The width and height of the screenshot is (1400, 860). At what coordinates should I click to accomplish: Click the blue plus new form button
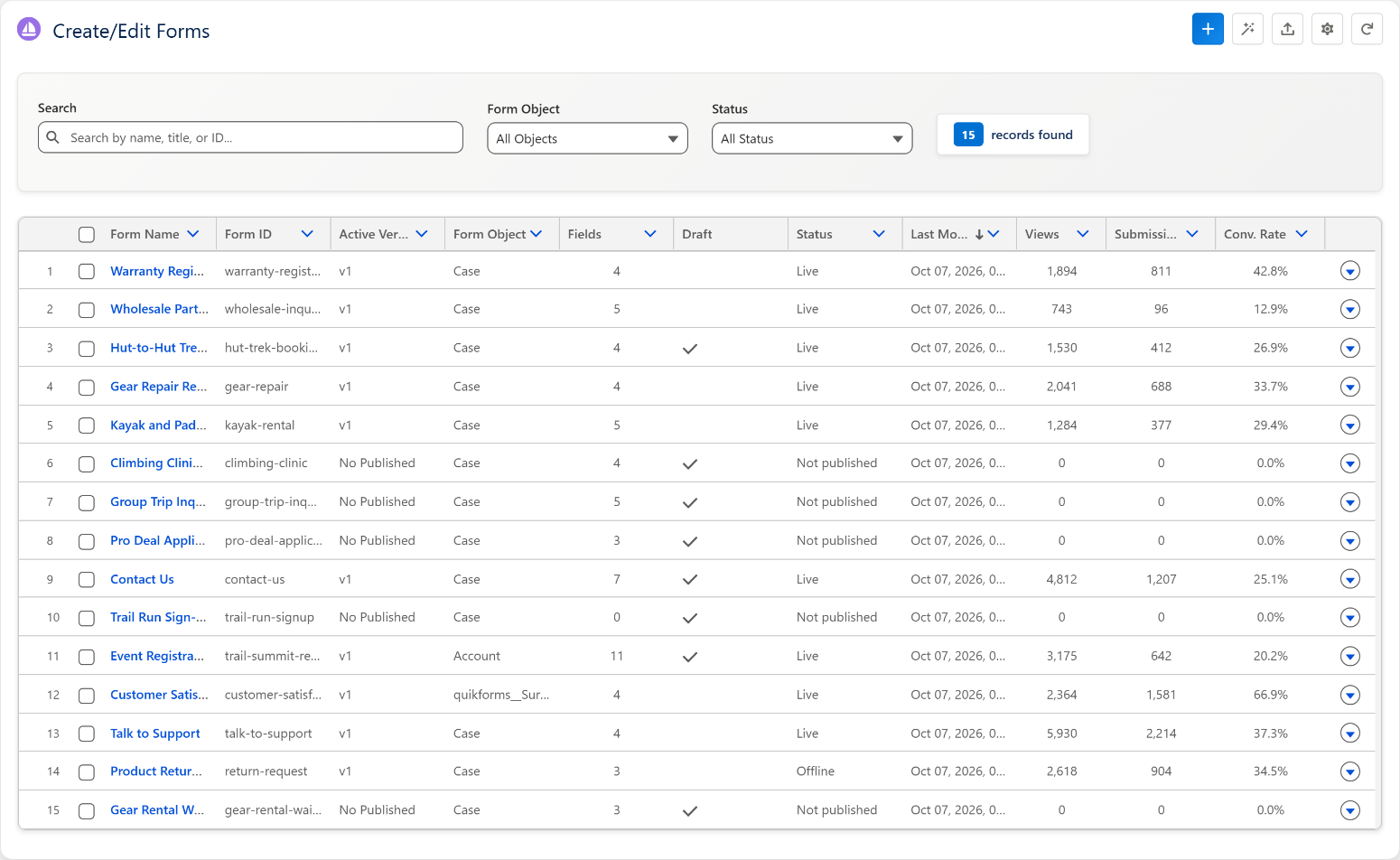tap(1208, 29)
